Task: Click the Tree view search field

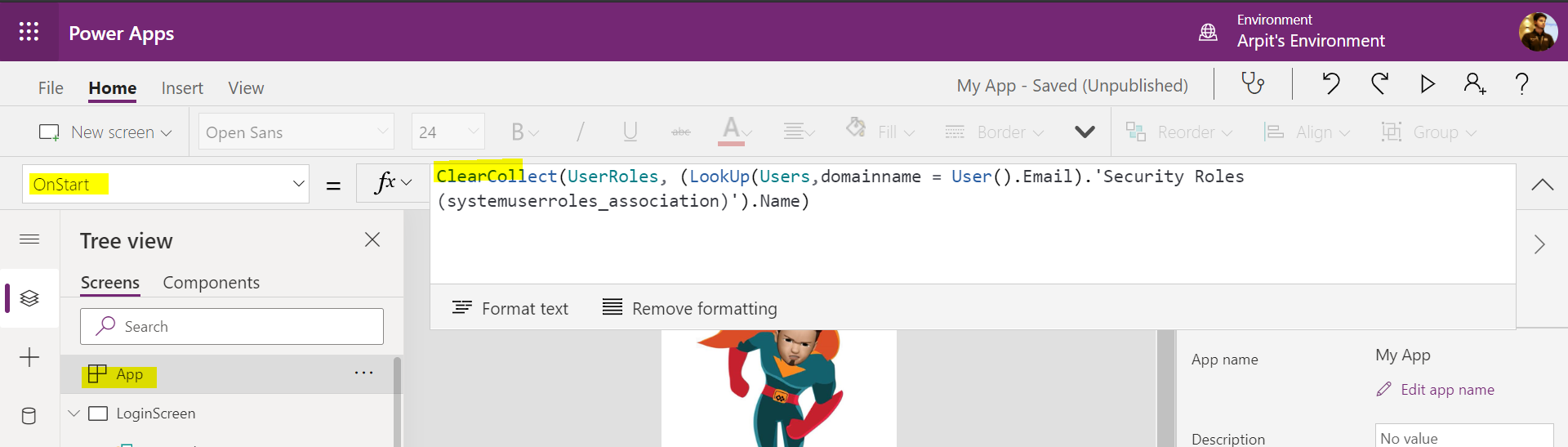Action: 232,326
